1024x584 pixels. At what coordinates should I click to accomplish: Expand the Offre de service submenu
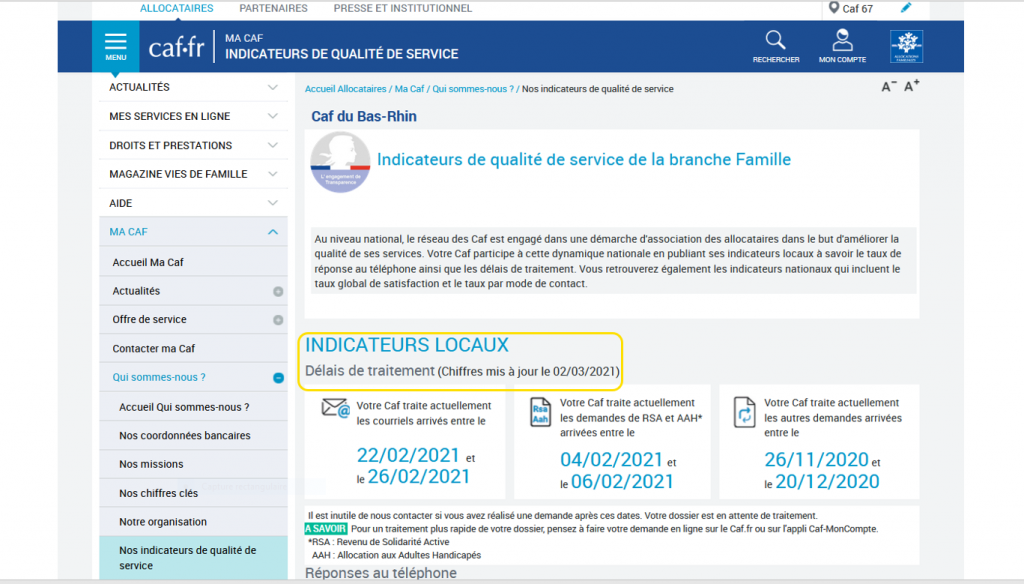[278, 320]
